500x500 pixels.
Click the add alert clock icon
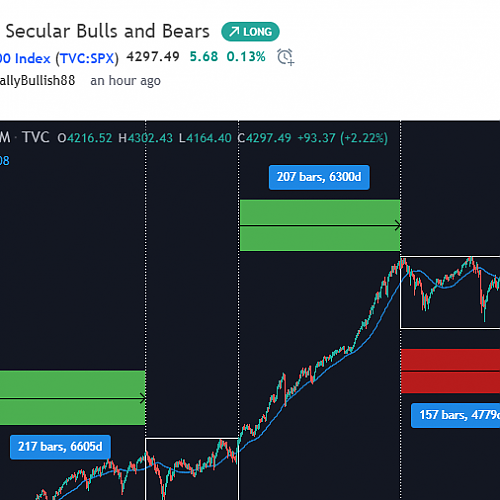(286, 57)
